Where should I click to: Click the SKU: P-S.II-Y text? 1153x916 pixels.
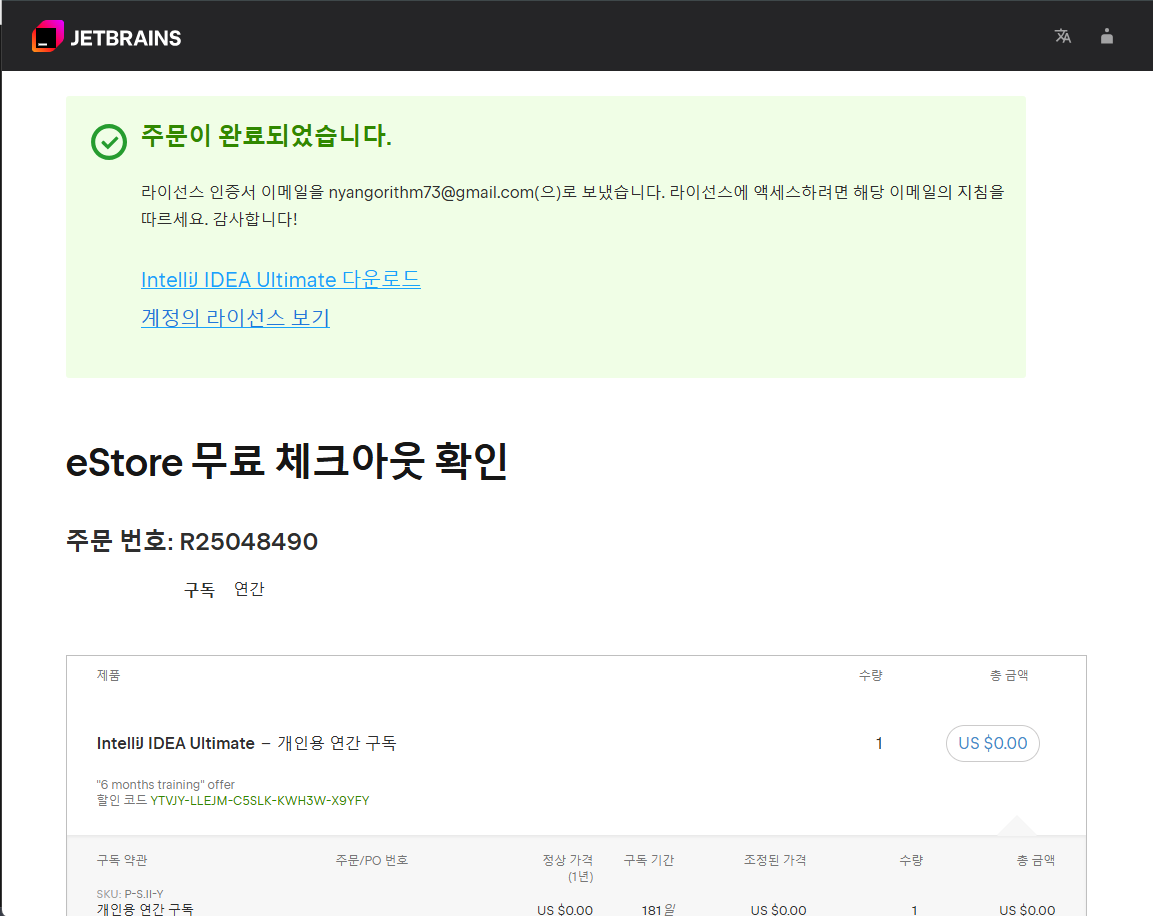pyautogui.click(x=130, y=894)
